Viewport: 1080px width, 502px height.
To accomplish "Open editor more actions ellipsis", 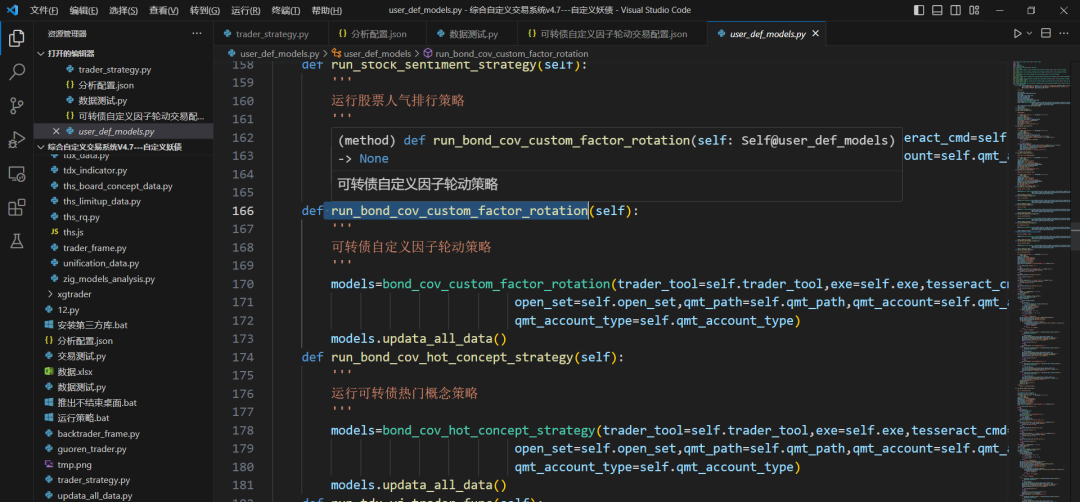I will click(1065, 34).
